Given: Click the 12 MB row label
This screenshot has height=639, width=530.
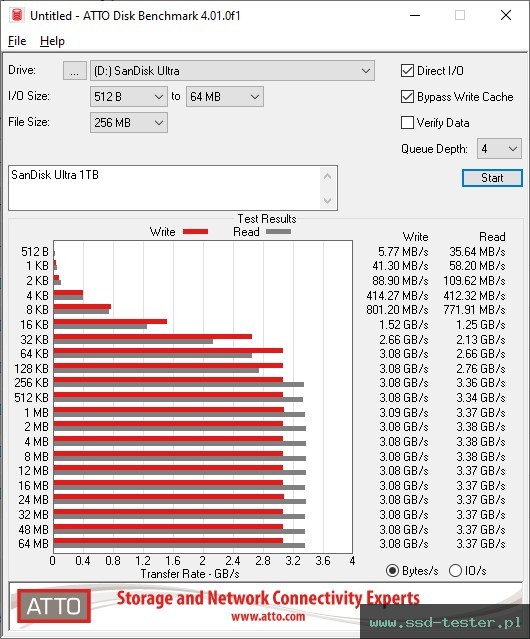Looking at the screenshot, I should (33, 471).
